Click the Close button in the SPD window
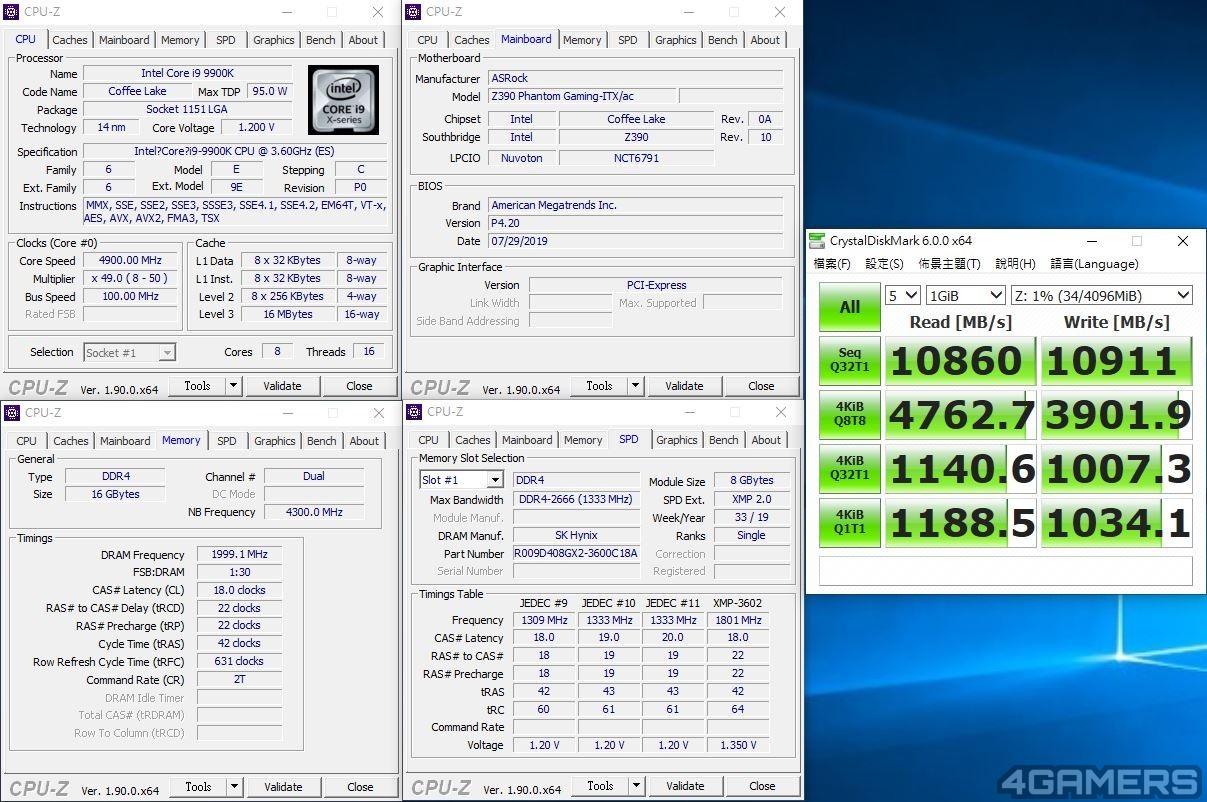The image size is (1207, 802). pyautogui.click(x=762, y=786)
